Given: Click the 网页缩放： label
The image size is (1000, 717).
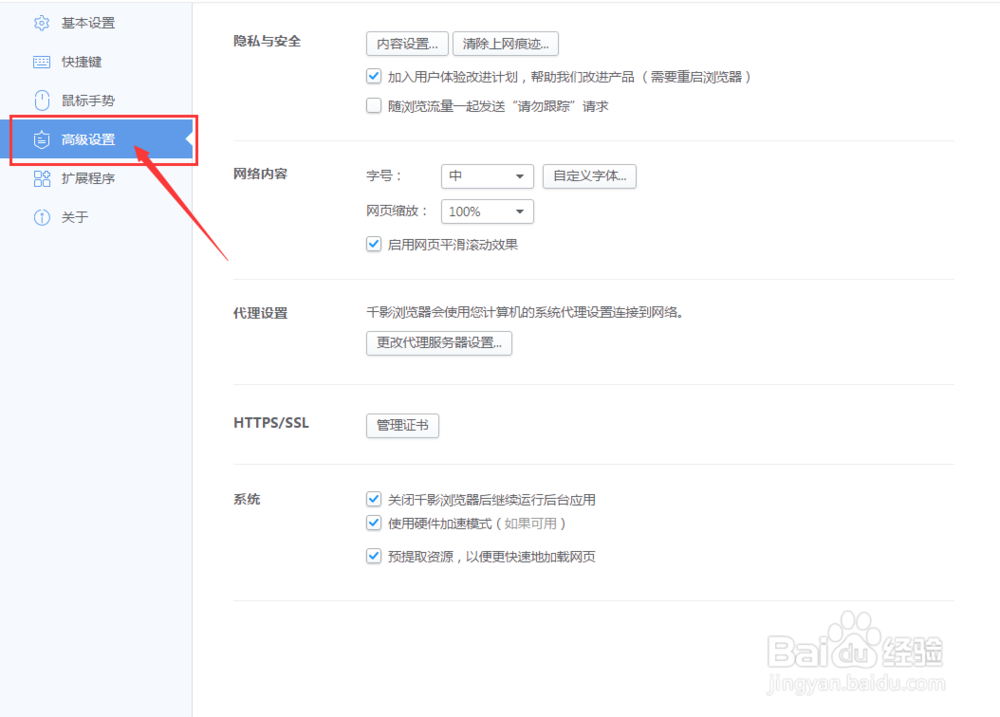Looking at the screenshot, I should (x=397, y=211).
